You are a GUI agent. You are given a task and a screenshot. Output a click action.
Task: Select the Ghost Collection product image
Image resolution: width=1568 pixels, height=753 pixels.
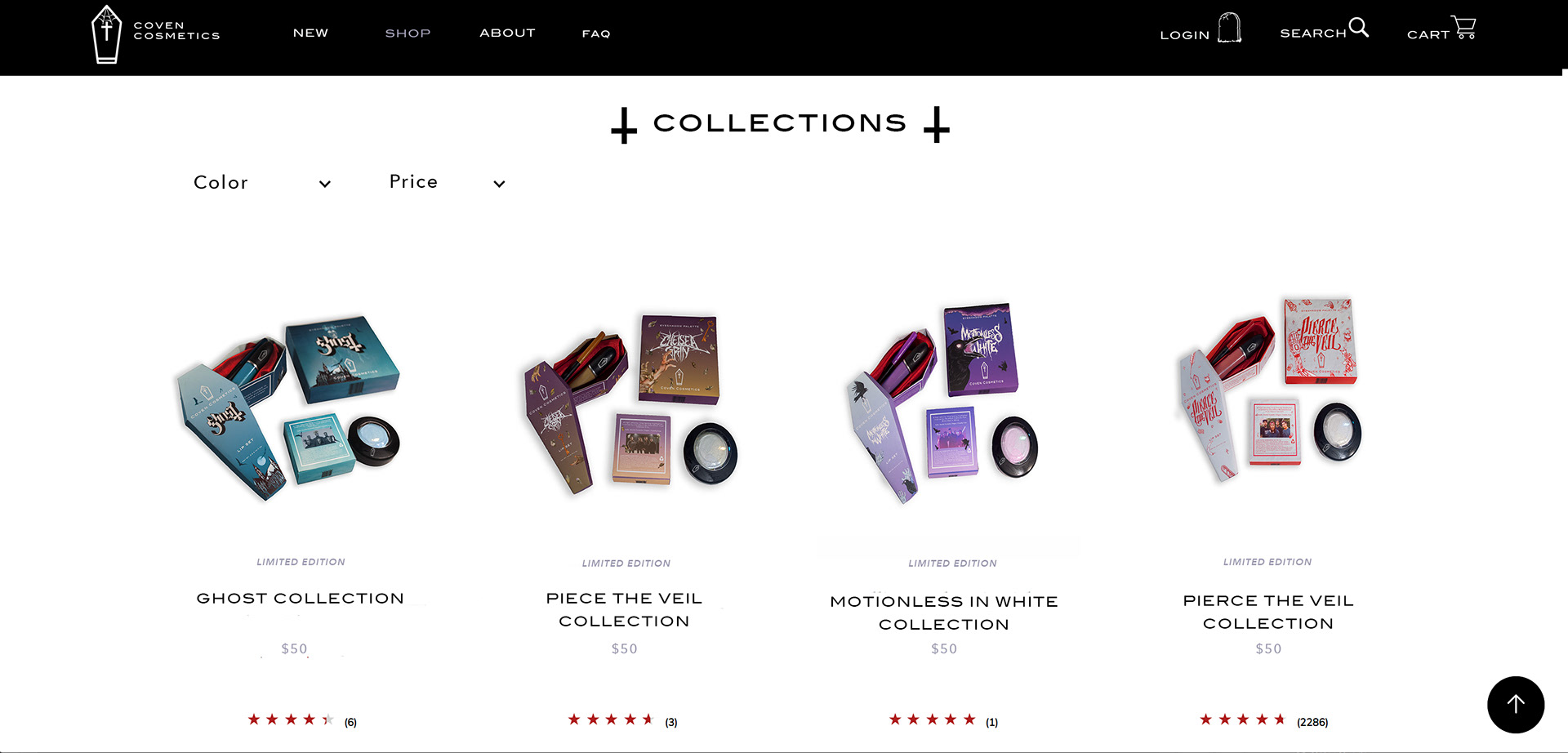(288, 406)
